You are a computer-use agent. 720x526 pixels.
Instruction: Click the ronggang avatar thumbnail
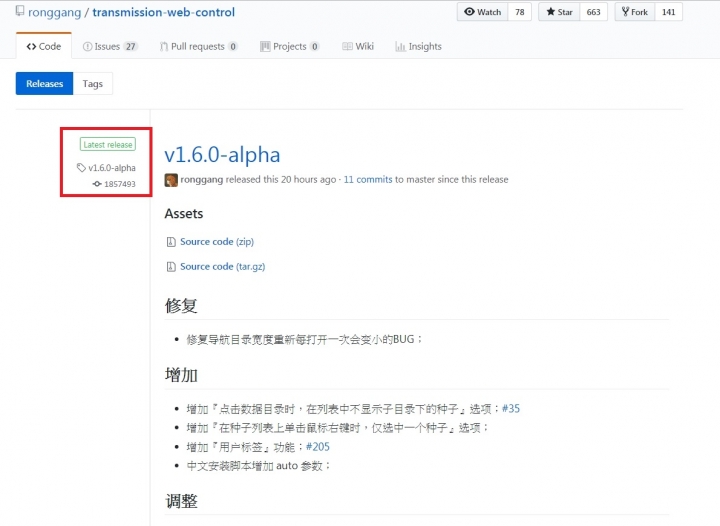(x=171, y=180)
